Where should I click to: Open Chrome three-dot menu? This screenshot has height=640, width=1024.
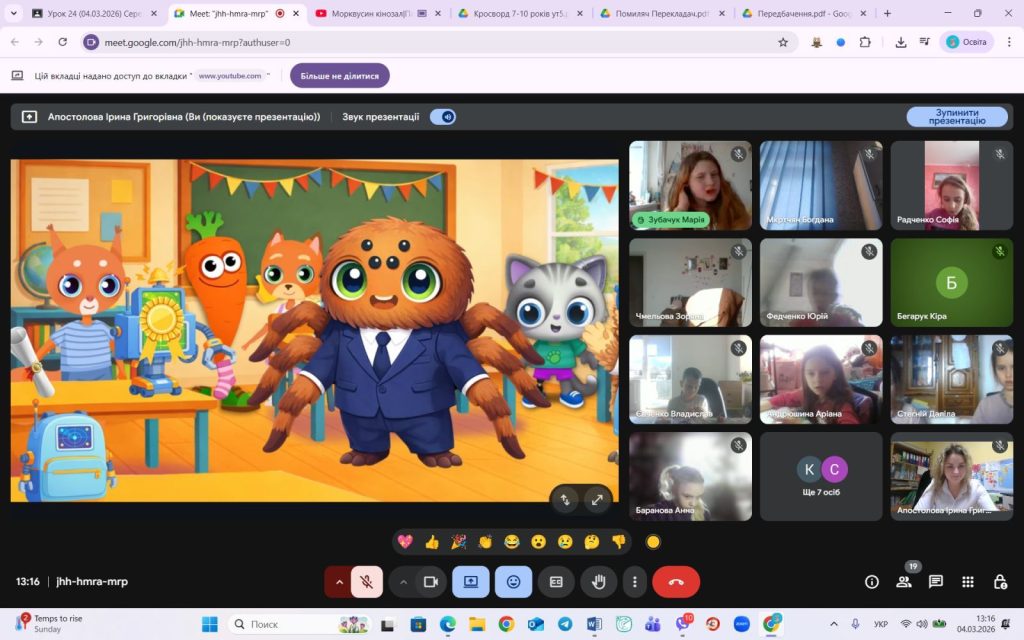coord(1008,42)
